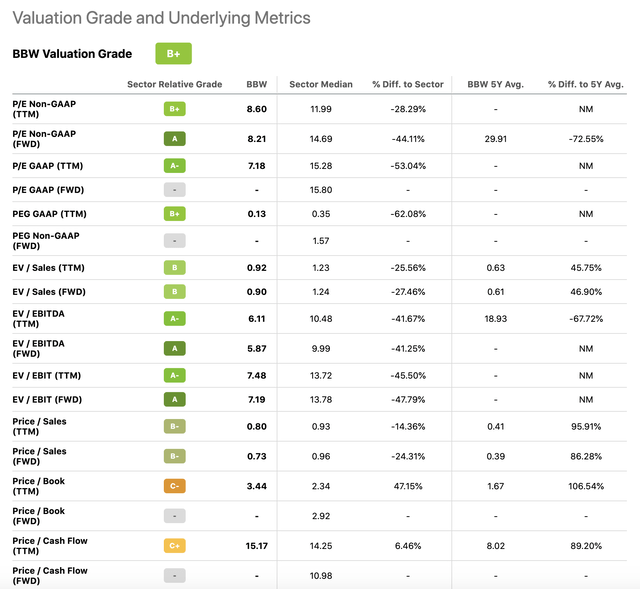
Task: Click the 5Y average value 8.02
Action: click(x=496, y=546)
